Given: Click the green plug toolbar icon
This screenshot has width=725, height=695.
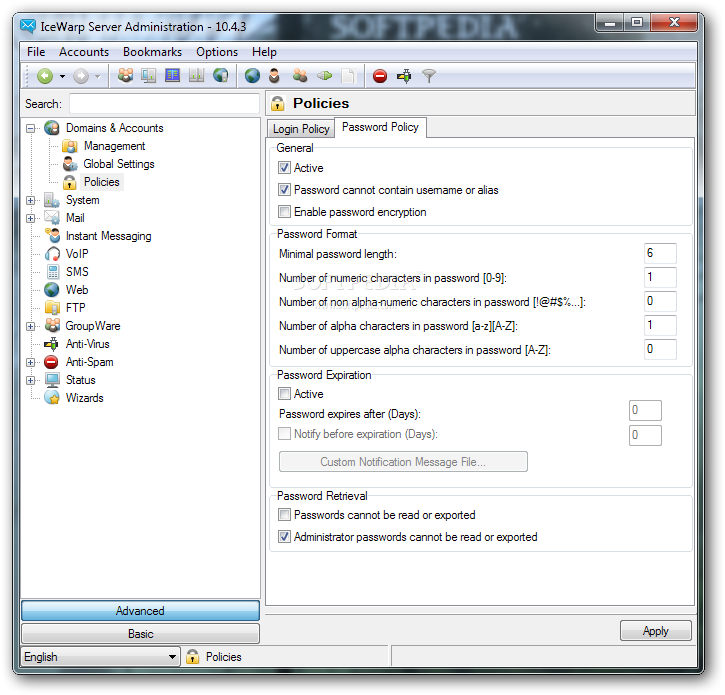Looking at the screenshot, I should 325,75.
